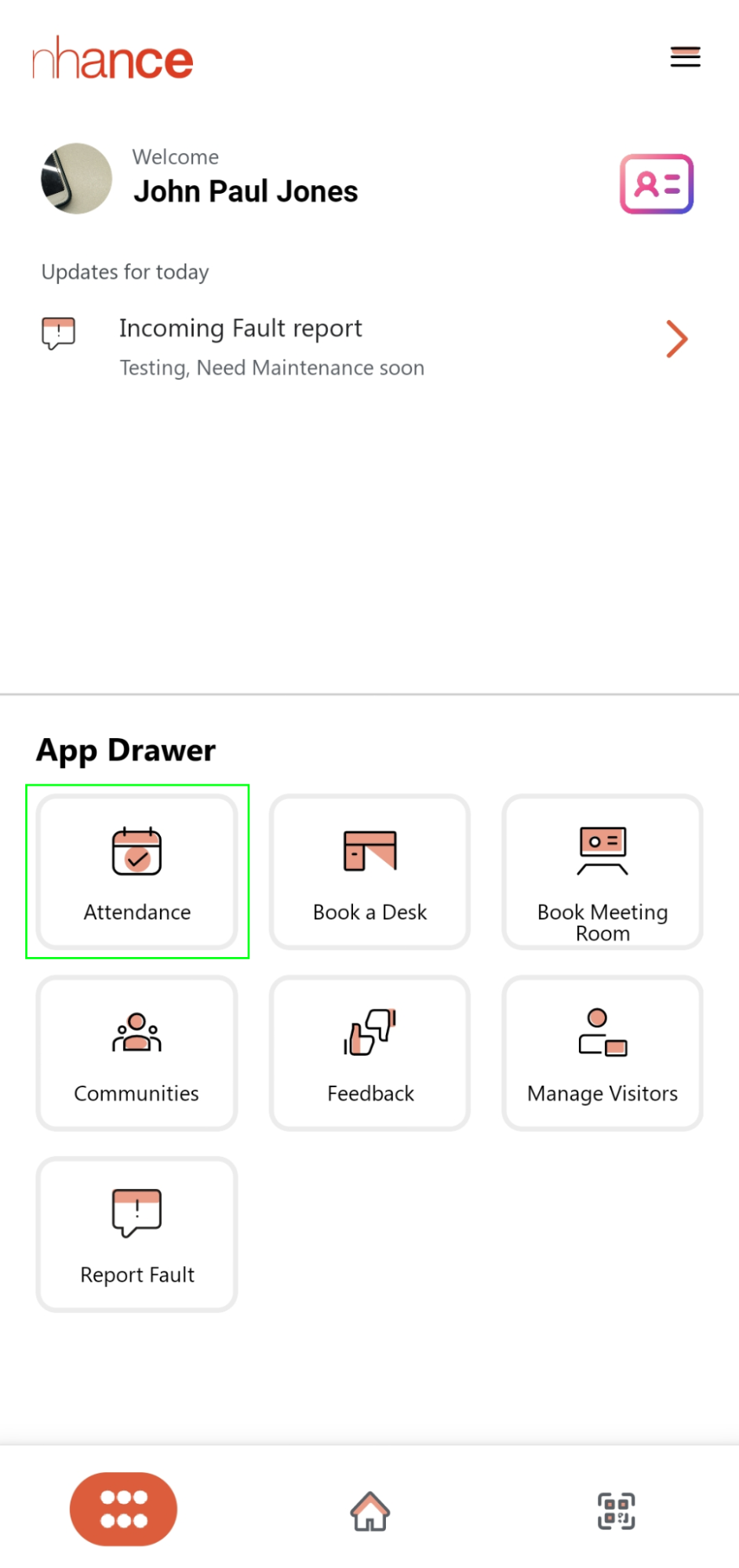Tap the fault report alert icon in updates
This screenshot has height=1568, width=739.
pyautogui.click(x=58, y=333)
